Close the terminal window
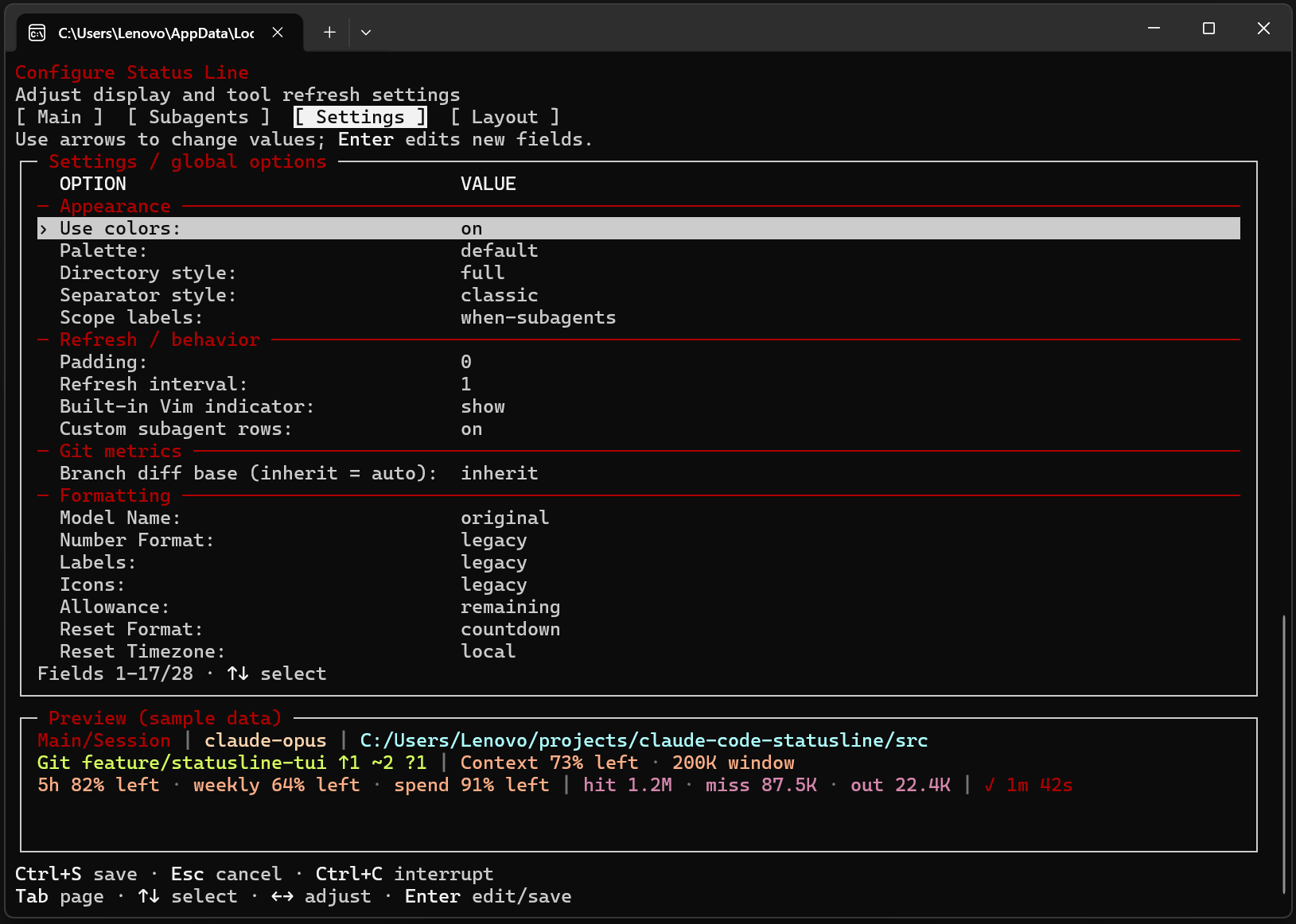 pos(1263,29)
